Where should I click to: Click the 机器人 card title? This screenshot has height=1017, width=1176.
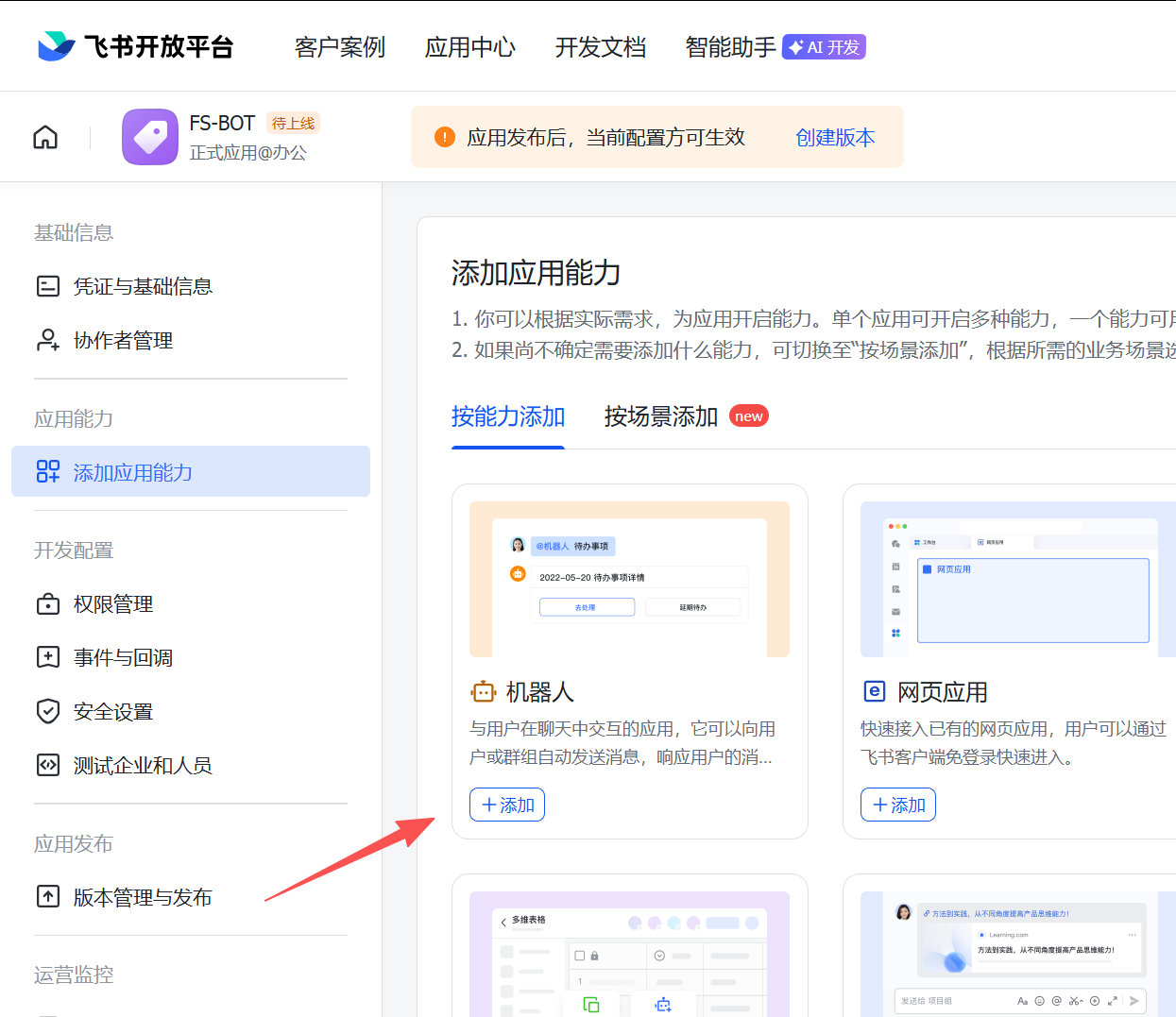point(540,692)
